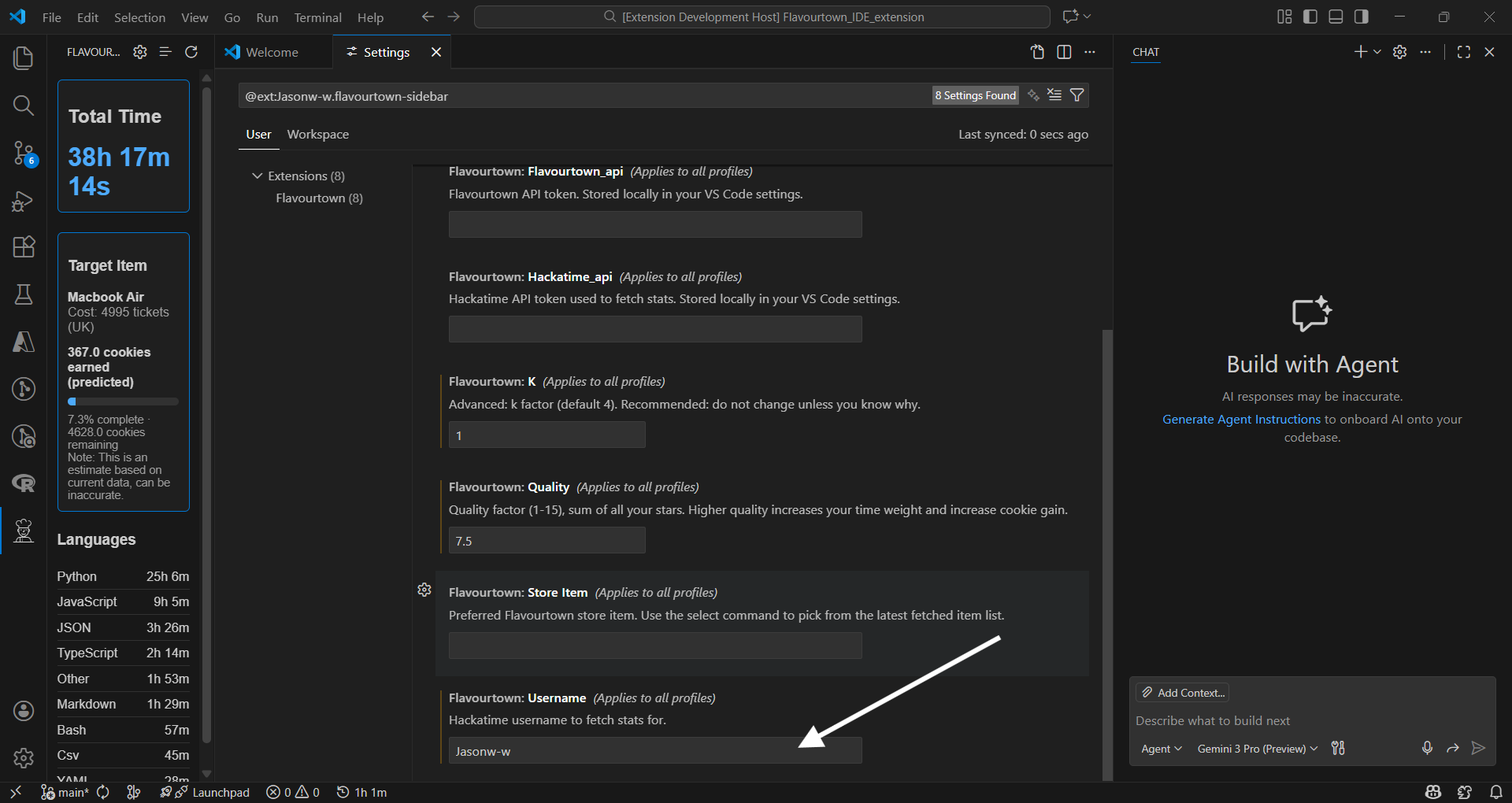Switch to Welcome tab
The image size is (1512, 803).
pos(272,52)
